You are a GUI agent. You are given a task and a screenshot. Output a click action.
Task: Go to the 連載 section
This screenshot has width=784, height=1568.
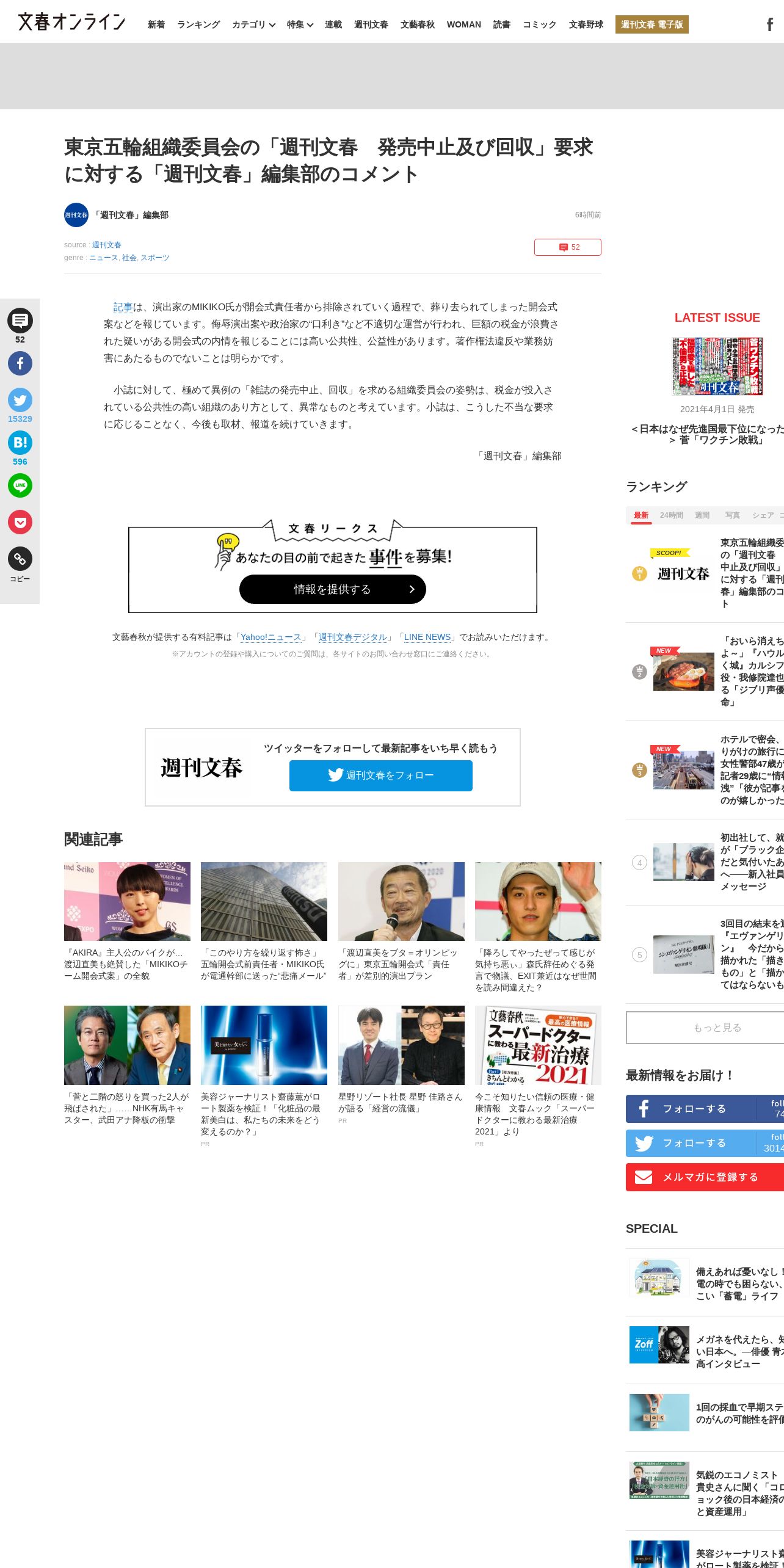pyautogui.click(x=333, y=24)
